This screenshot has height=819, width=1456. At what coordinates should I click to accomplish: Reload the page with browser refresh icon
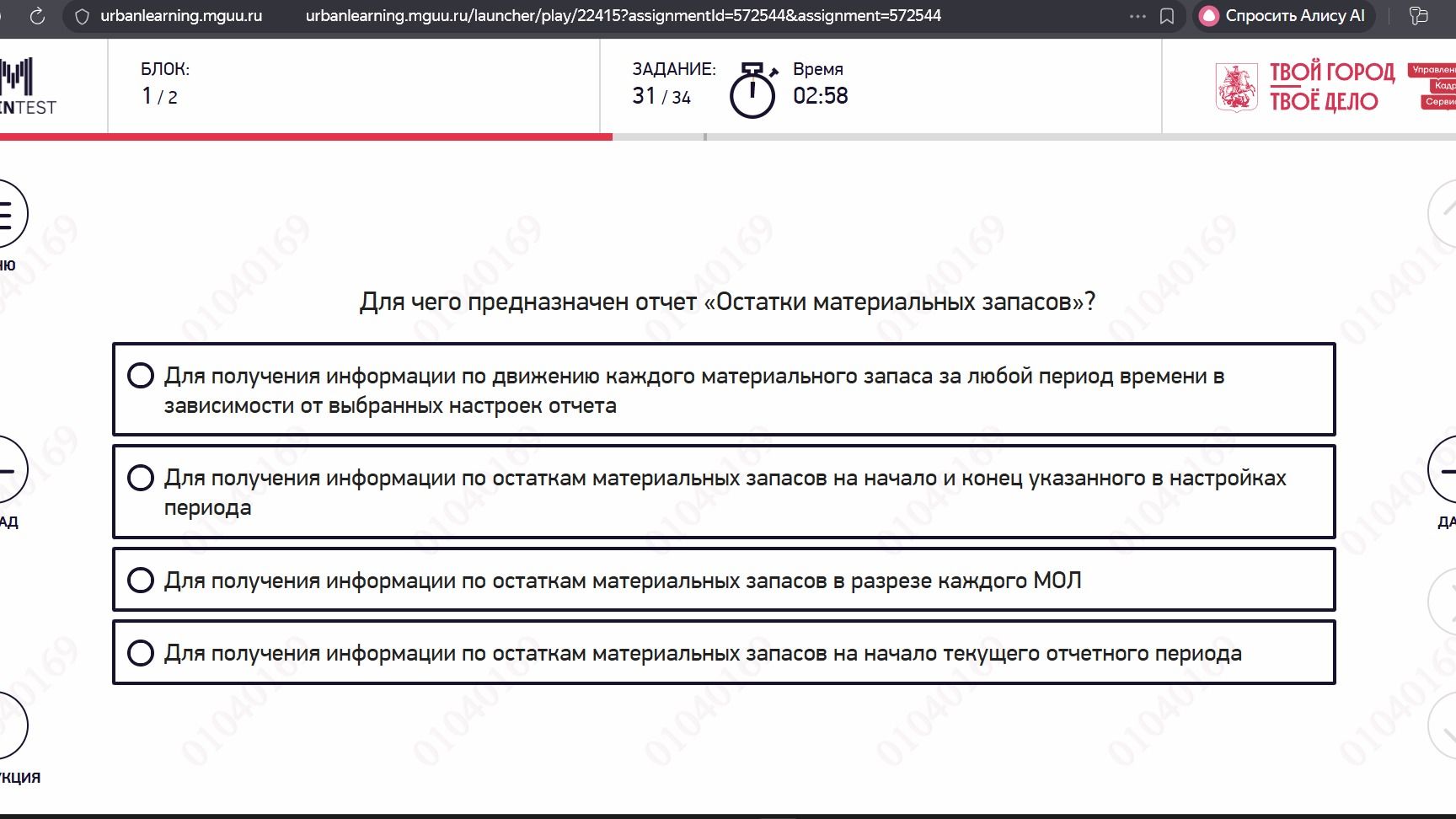37,16
